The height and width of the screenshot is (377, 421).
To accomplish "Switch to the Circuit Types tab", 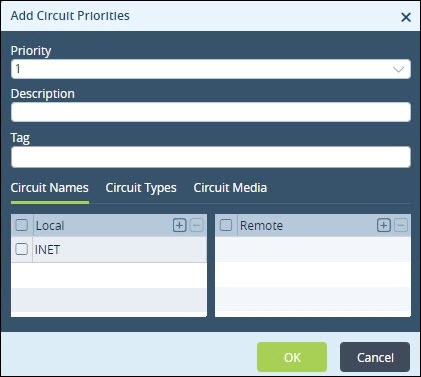I will (141, 188).
